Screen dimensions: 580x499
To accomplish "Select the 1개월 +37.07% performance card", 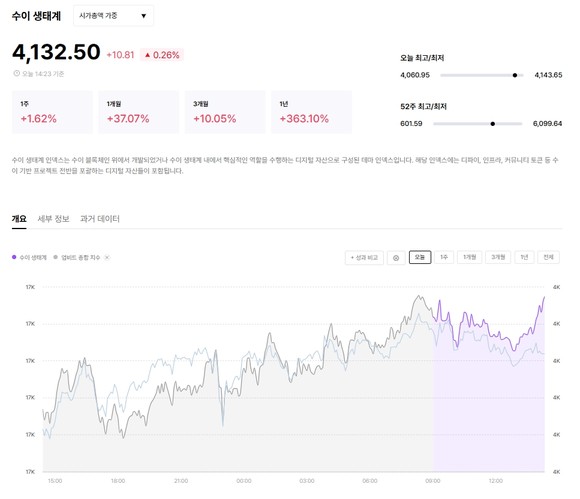I will [x=138, y=112].
